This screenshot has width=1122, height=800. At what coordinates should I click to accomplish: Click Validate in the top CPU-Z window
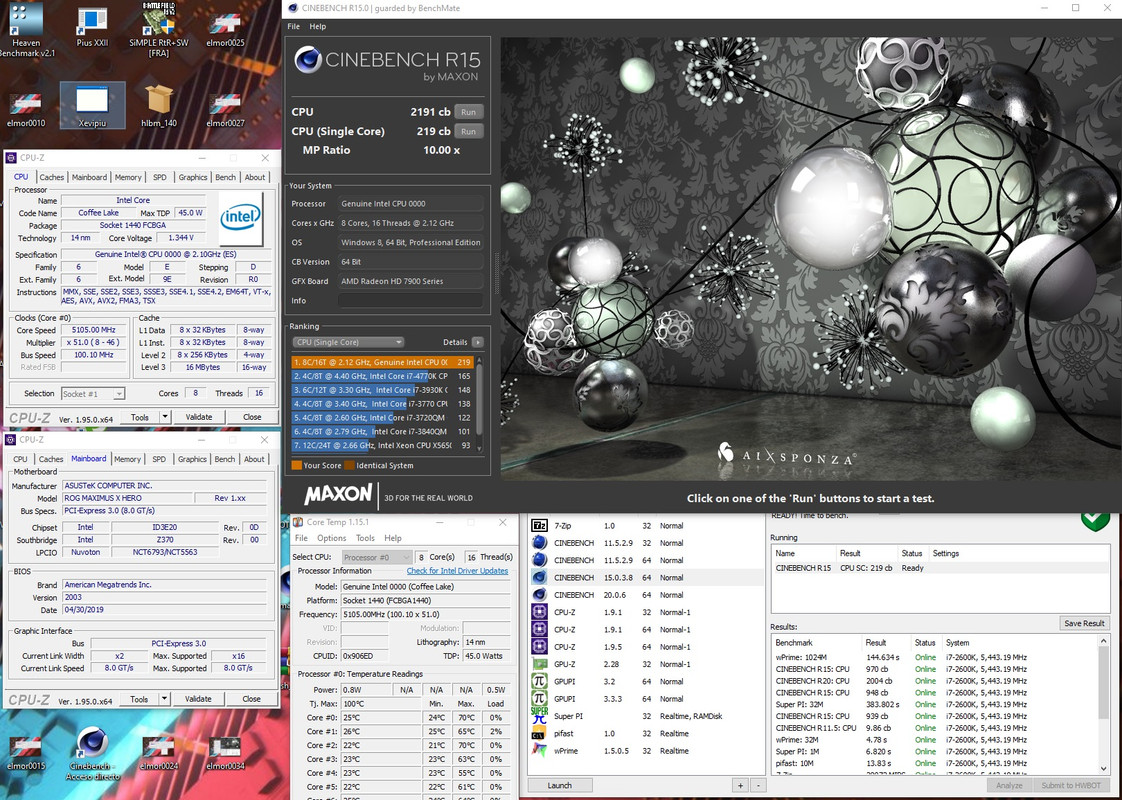click(199, 416)
